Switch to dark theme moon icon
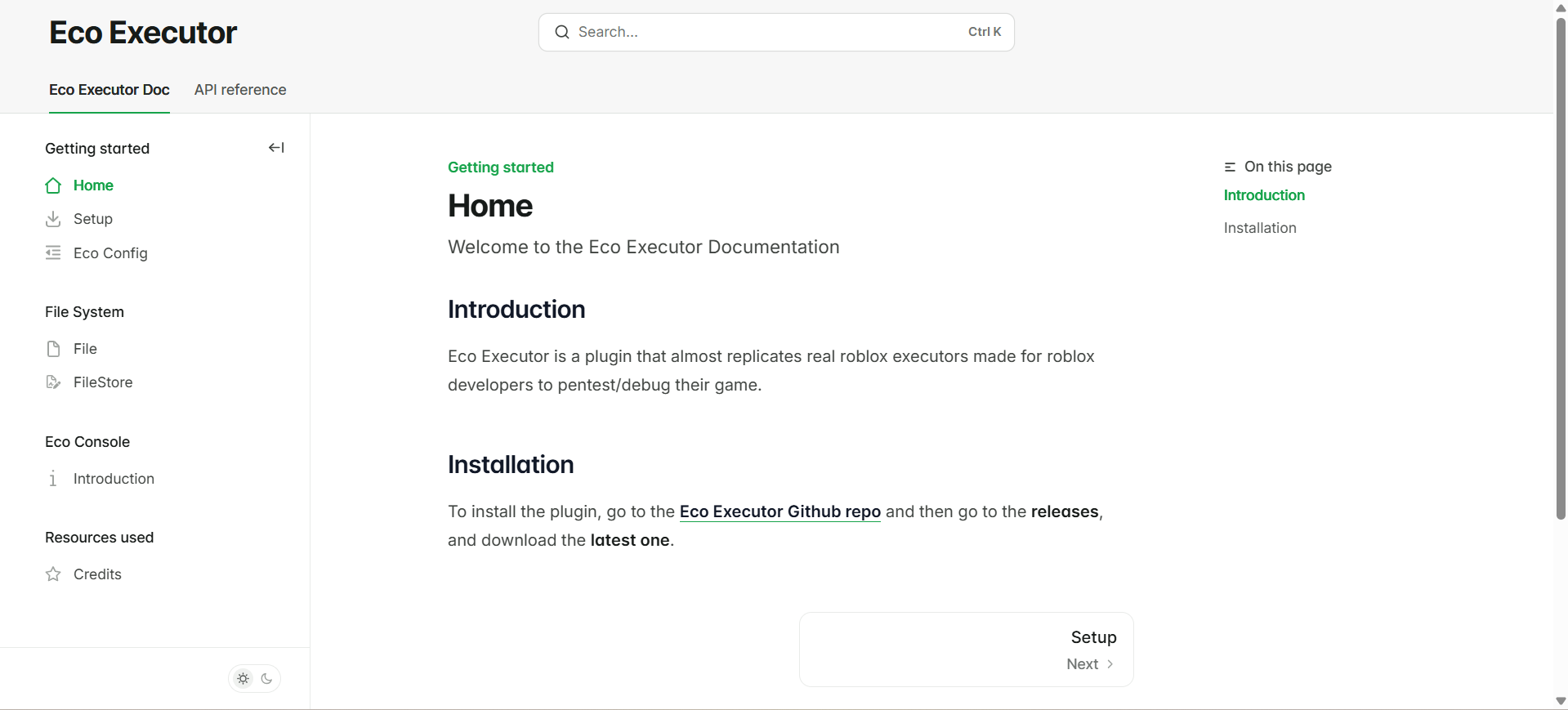This screenshot has width=1568, height=710. [x=266, y=678]
